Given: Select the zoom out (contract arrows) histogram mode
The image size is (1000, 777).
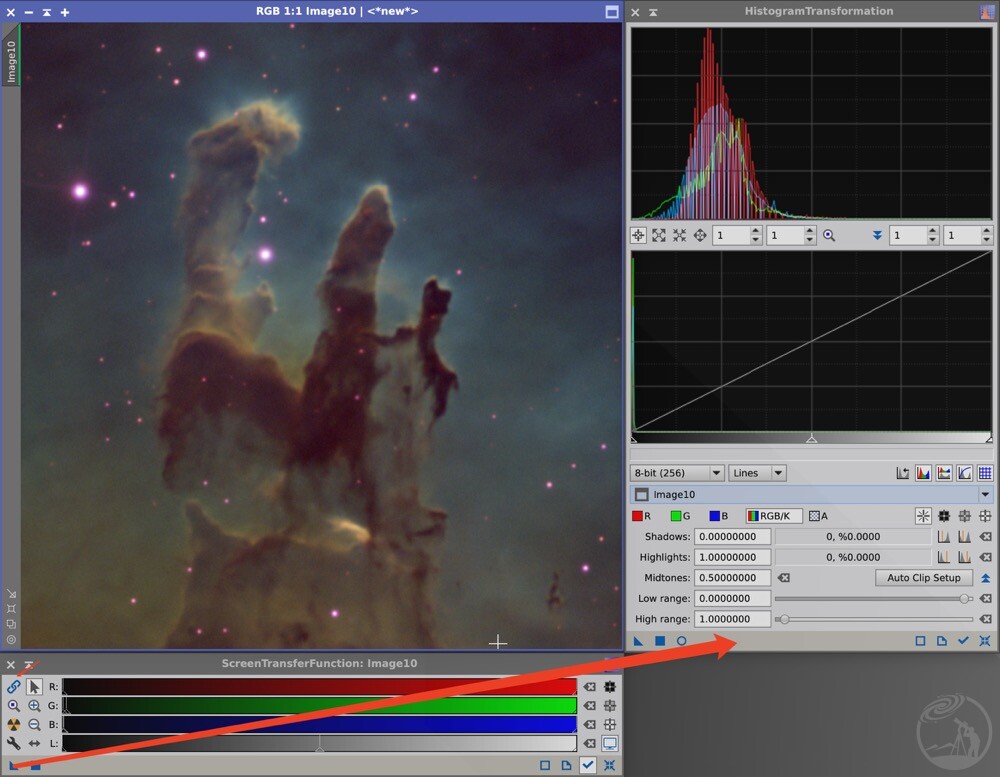Looking at the screenshot, I should tap(680, 235).
